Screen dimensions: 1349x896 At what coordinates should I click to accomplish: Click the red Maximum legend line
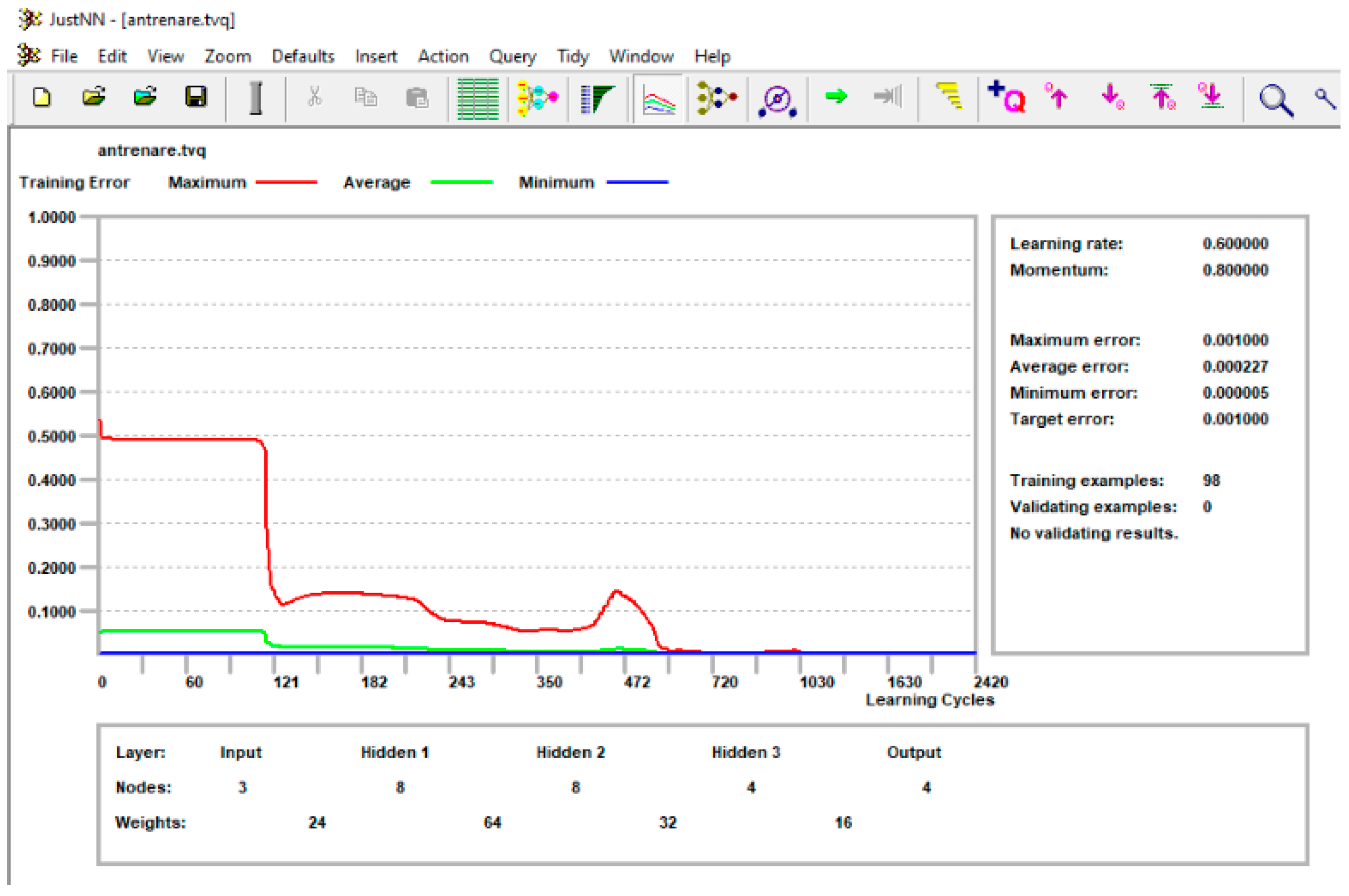tap(286, 183)
